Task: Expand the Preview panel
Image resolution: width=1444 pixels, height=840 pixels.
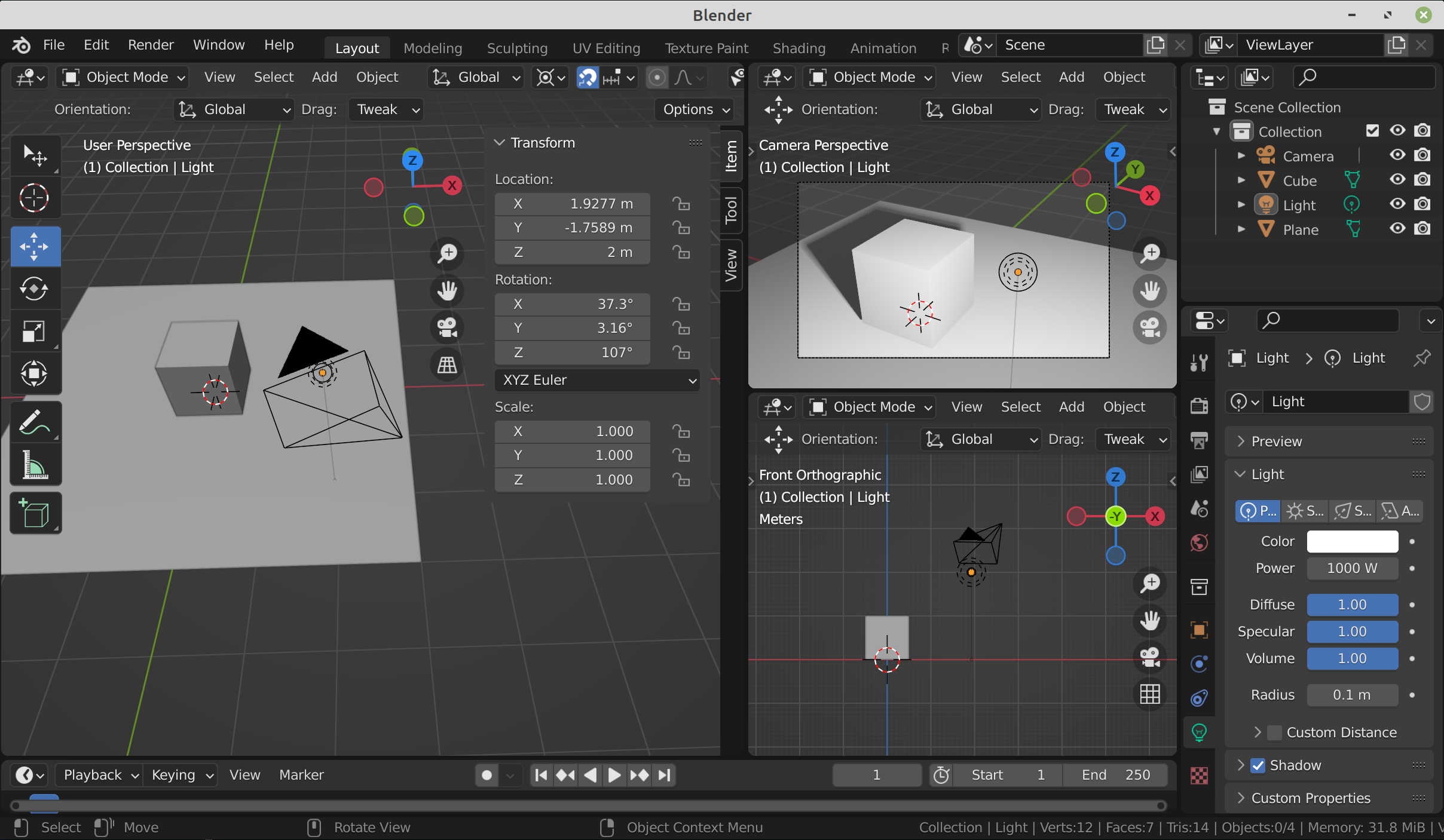Action: click(1328, 442)
